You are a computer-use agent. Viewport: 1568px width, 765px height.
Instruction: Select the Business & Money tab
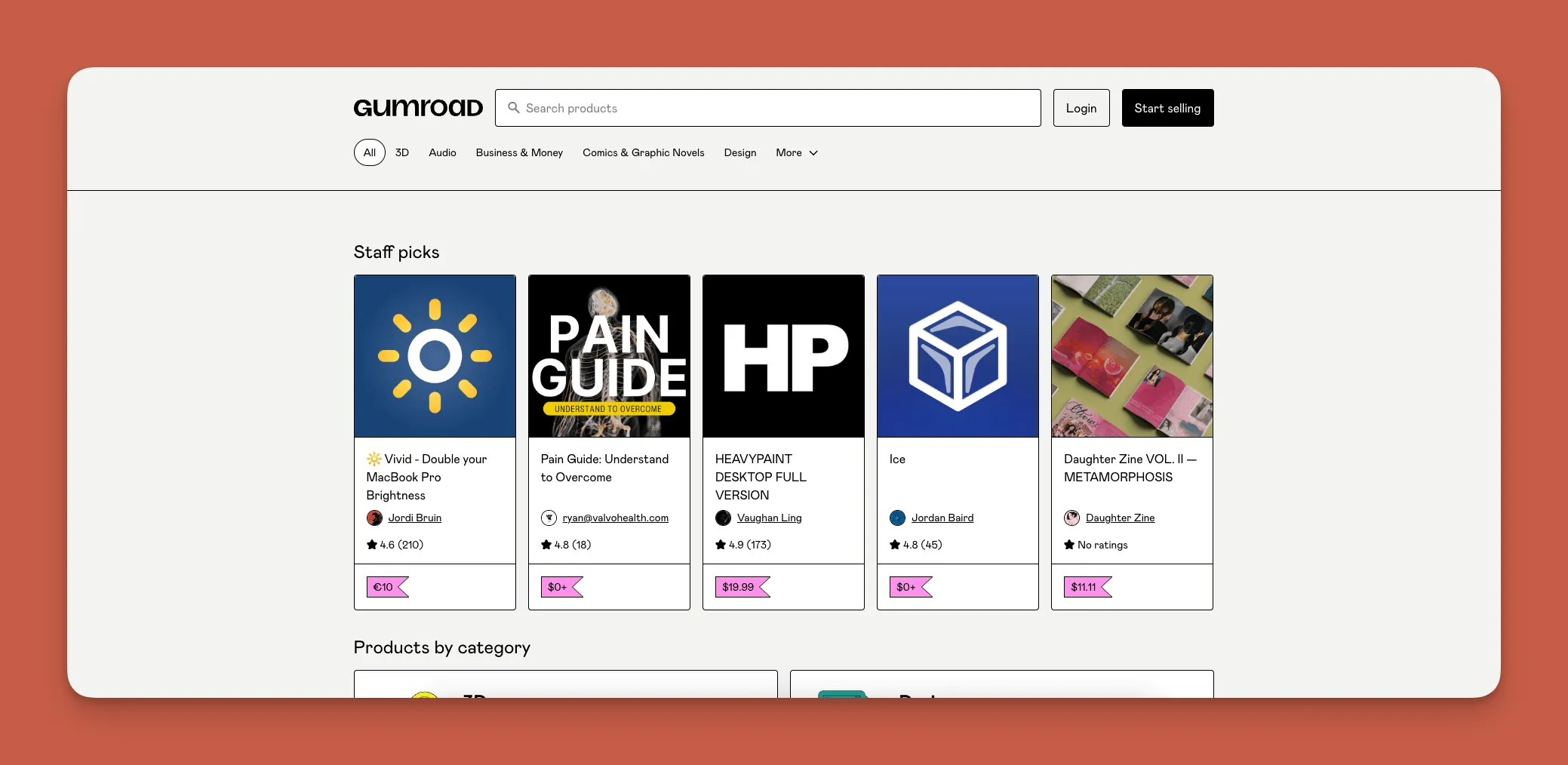[x=519, y=152]
